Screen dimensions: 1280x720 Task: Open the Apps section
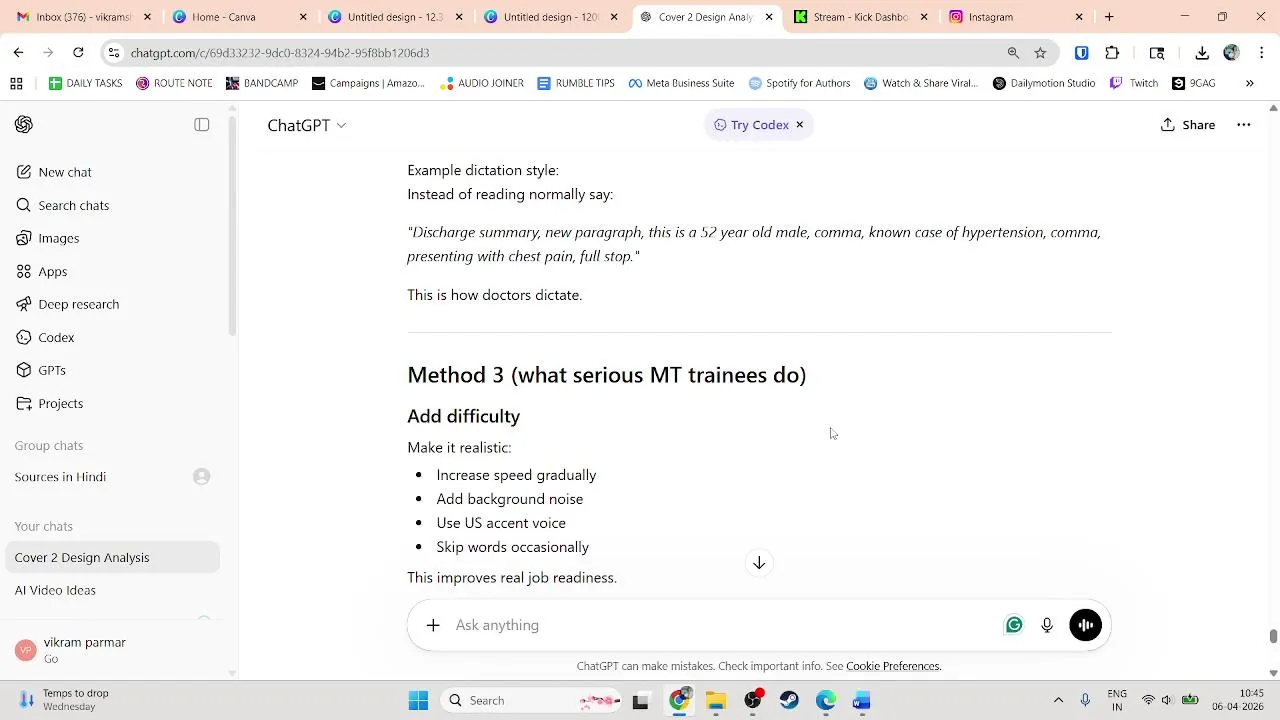[x=52, y=271]
